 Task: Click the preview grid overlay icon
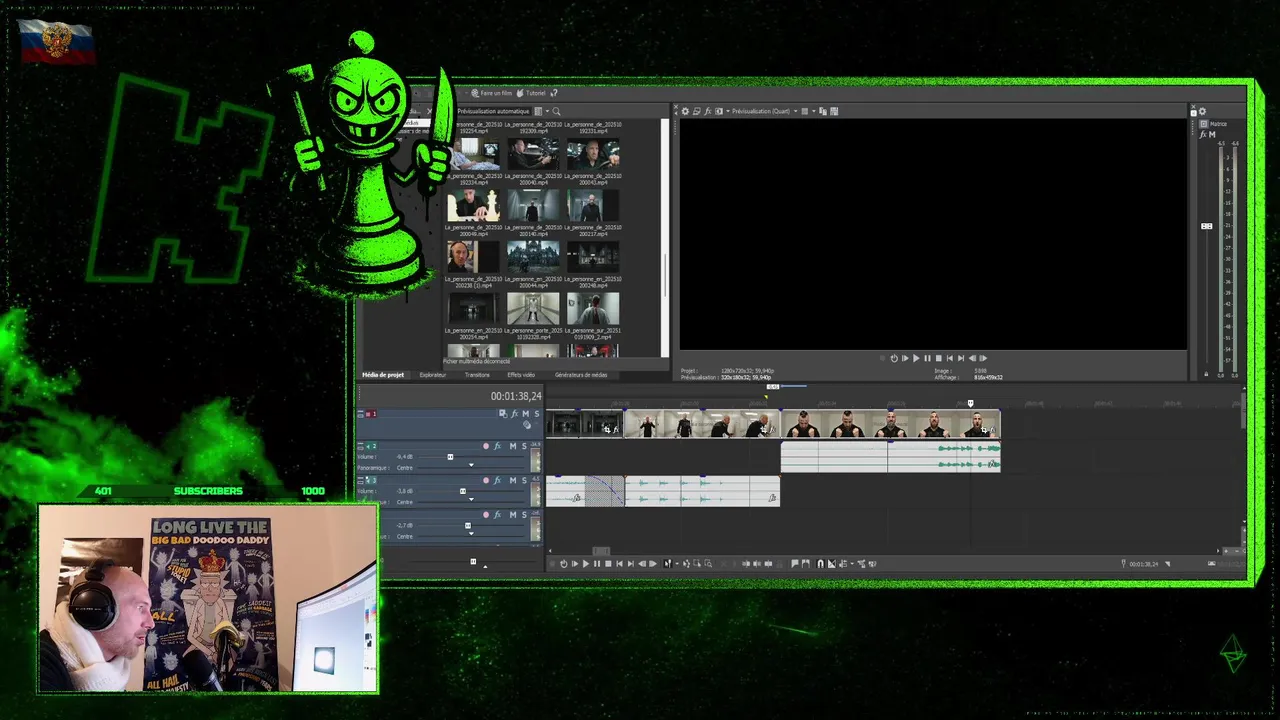805,111
